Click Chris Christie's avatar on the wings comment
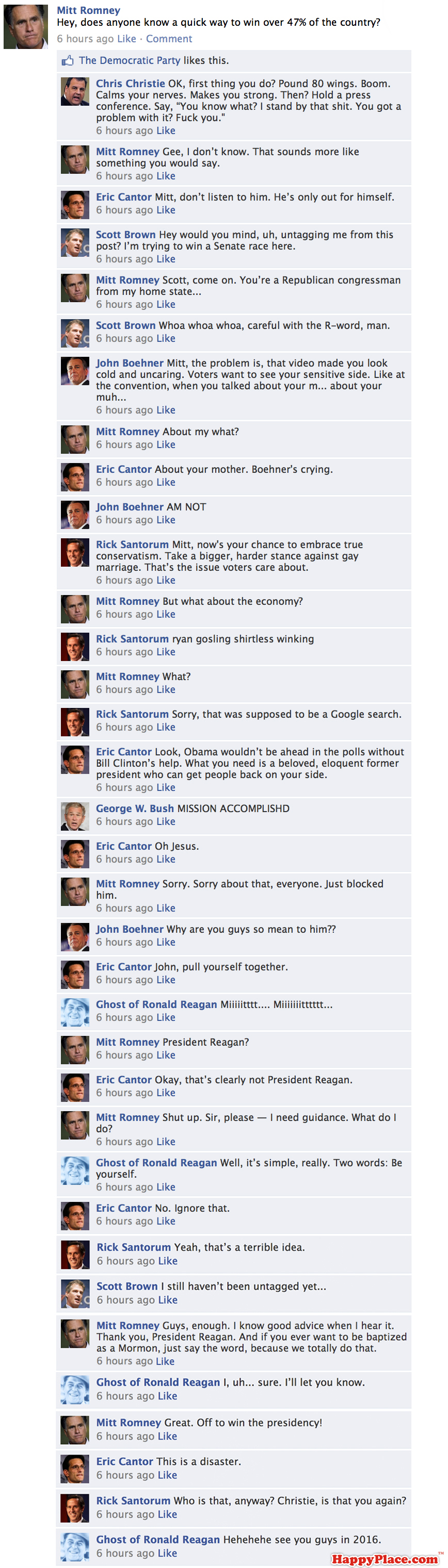 [x=75, y=92]
